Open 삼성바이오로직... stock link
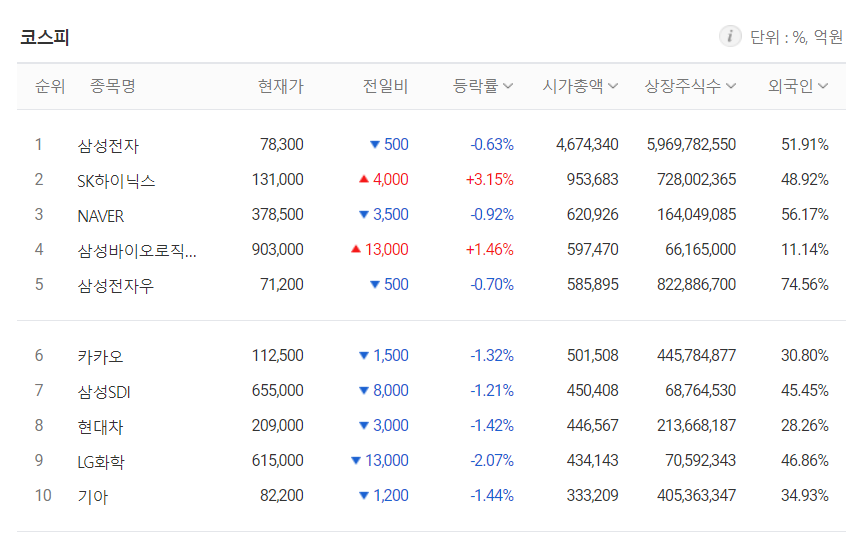 136,250
